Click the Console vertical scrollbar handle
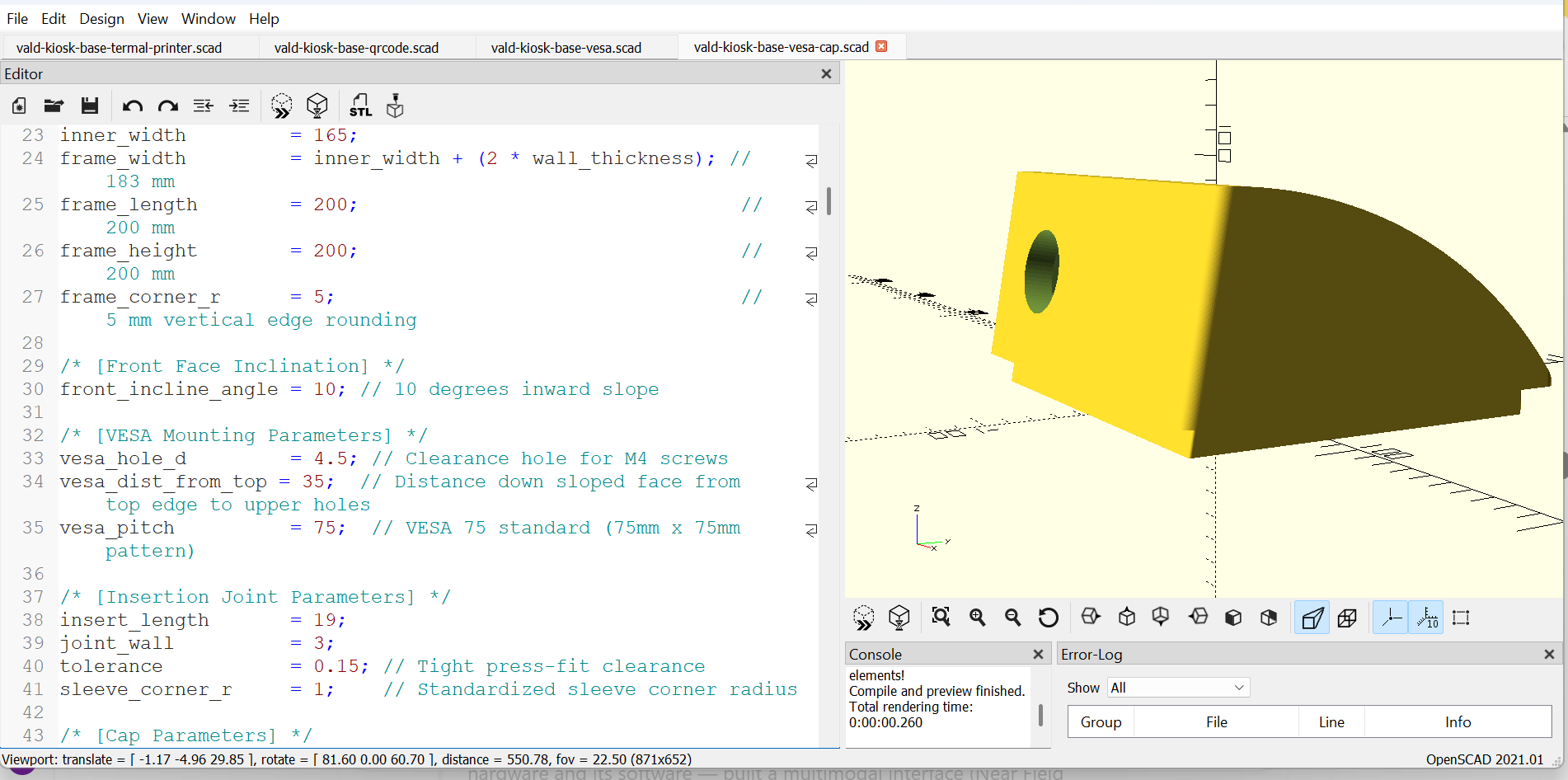This screenshot has height=780, width=1568. [1040, 715]
